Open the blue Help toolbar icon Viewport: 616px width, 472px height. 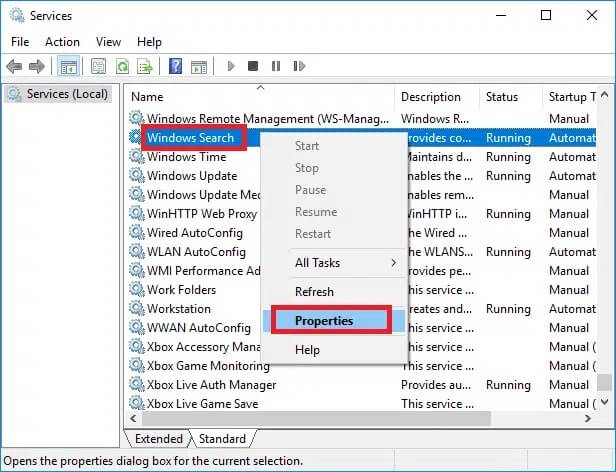[175, 66]
